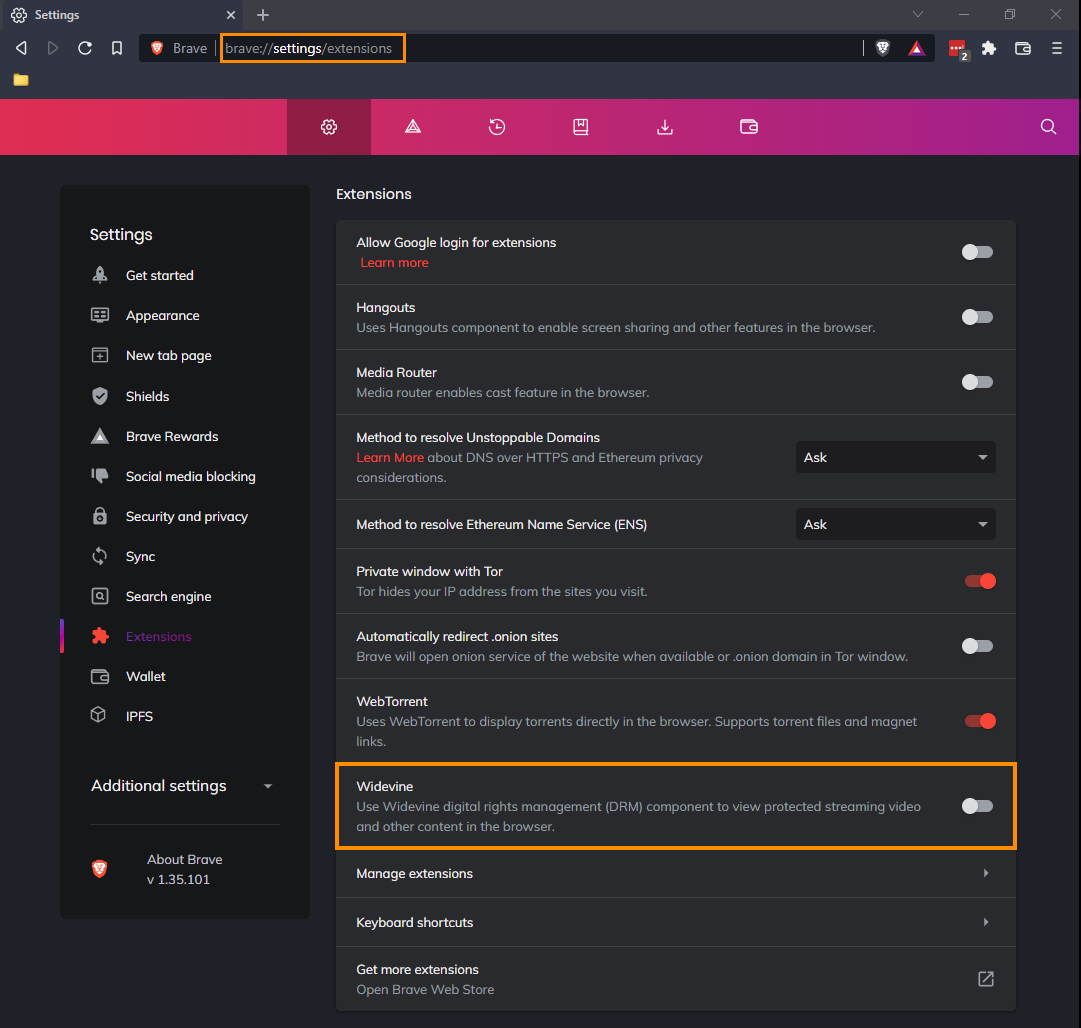Image resolution: width=1081 pixels, height=1028 pixels.
Task: Click the rocket icon beside Get started
Action: (100, 275)
